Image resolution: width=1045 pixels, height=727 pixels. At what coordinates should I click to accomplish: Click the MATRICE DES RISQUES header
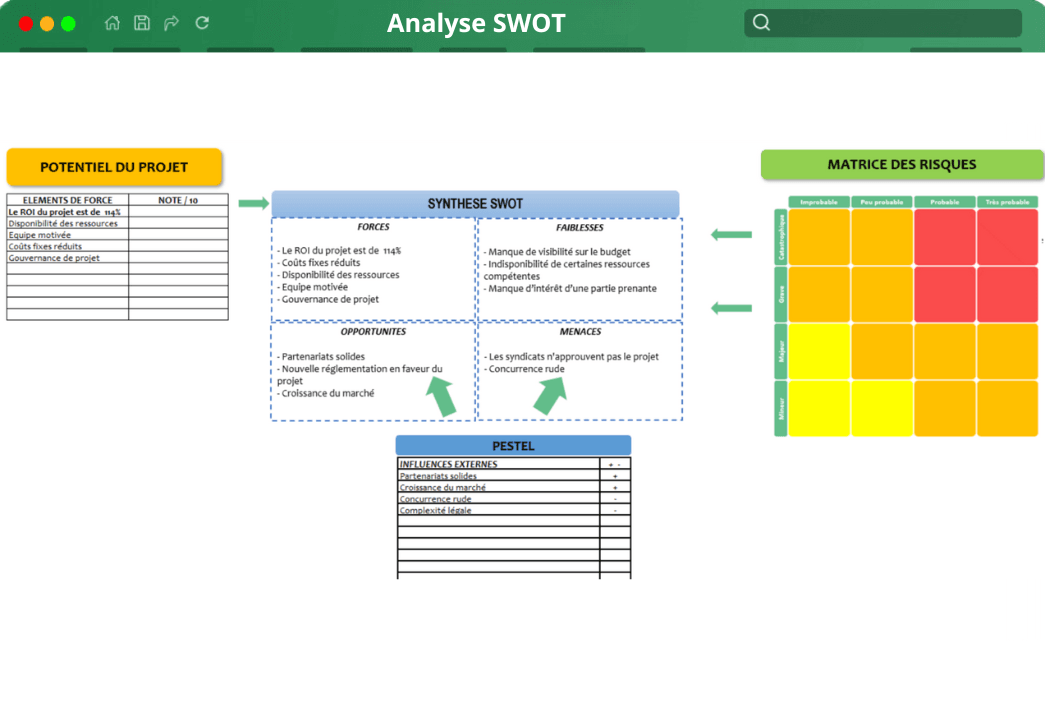point(901,164)
